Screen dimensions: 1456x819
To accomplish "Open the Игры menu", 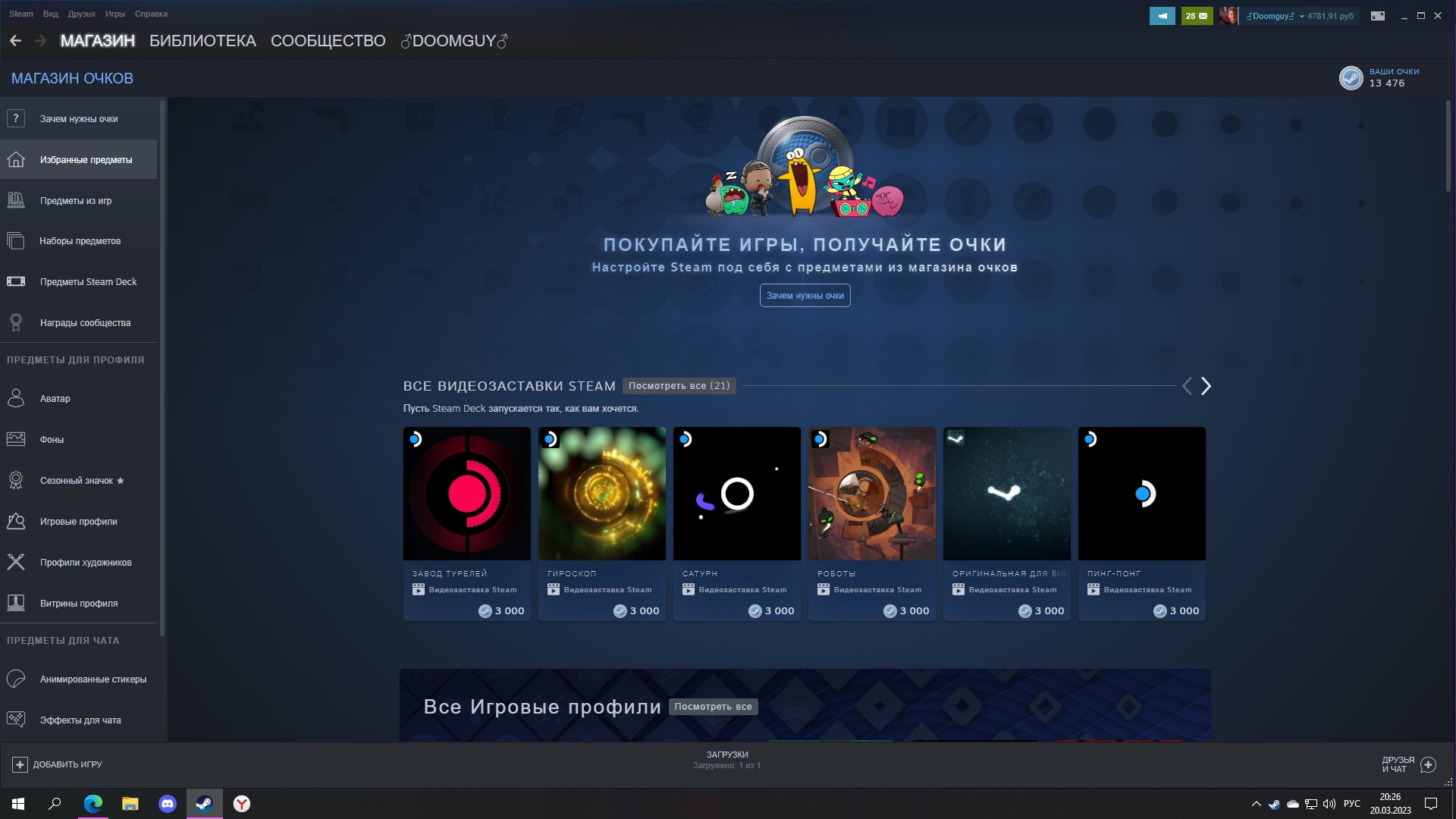I will click(x=115, y=14).
